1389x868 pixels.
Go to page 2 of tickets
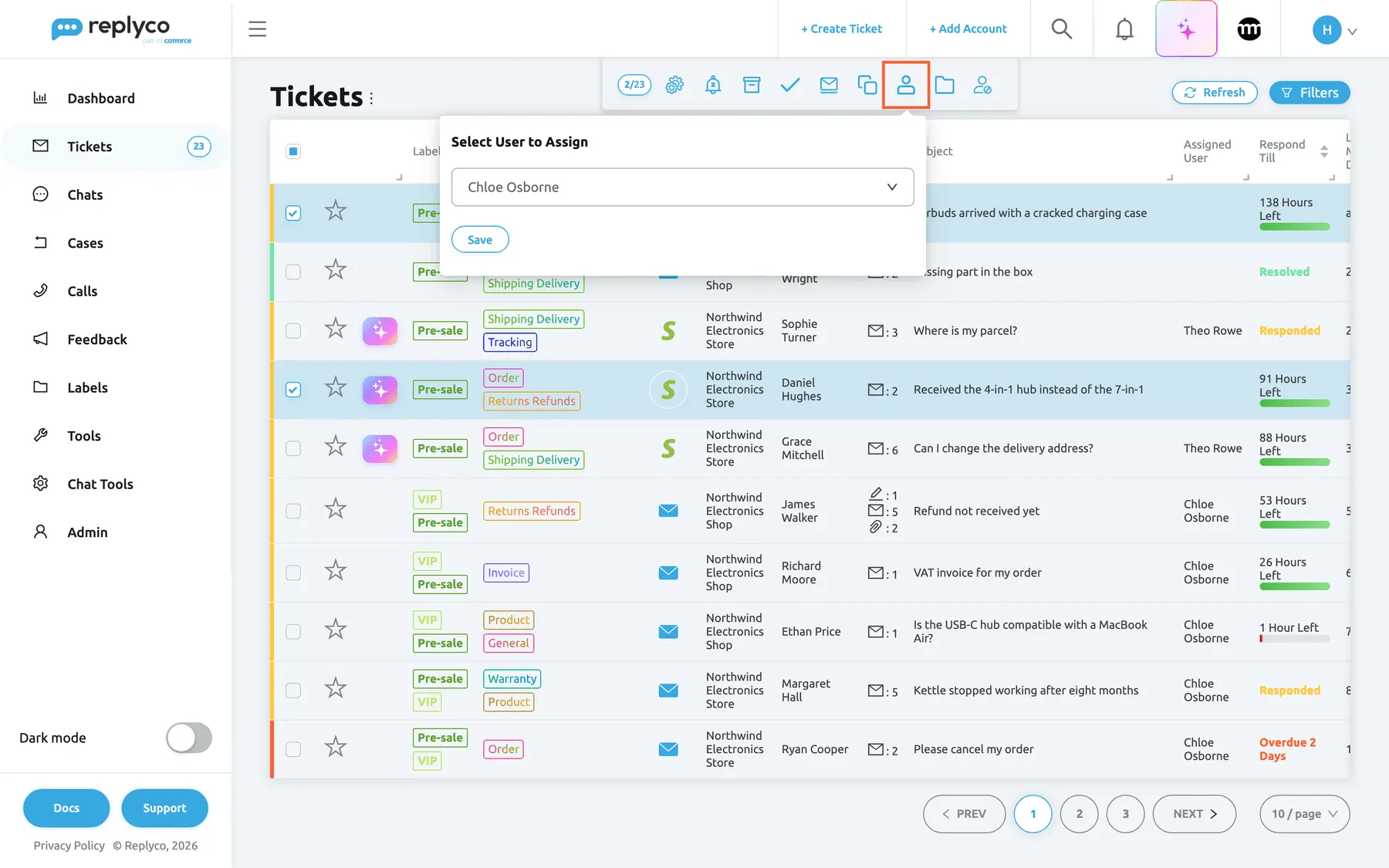pos(1080,814)
